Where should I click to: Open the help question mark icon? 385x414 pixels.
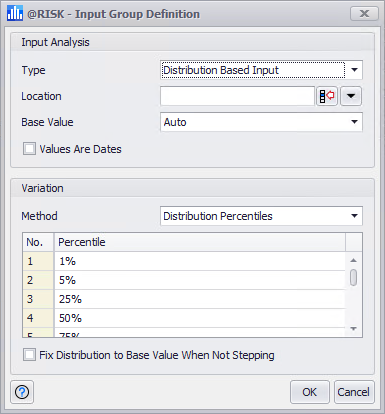(x=22, y=392)
